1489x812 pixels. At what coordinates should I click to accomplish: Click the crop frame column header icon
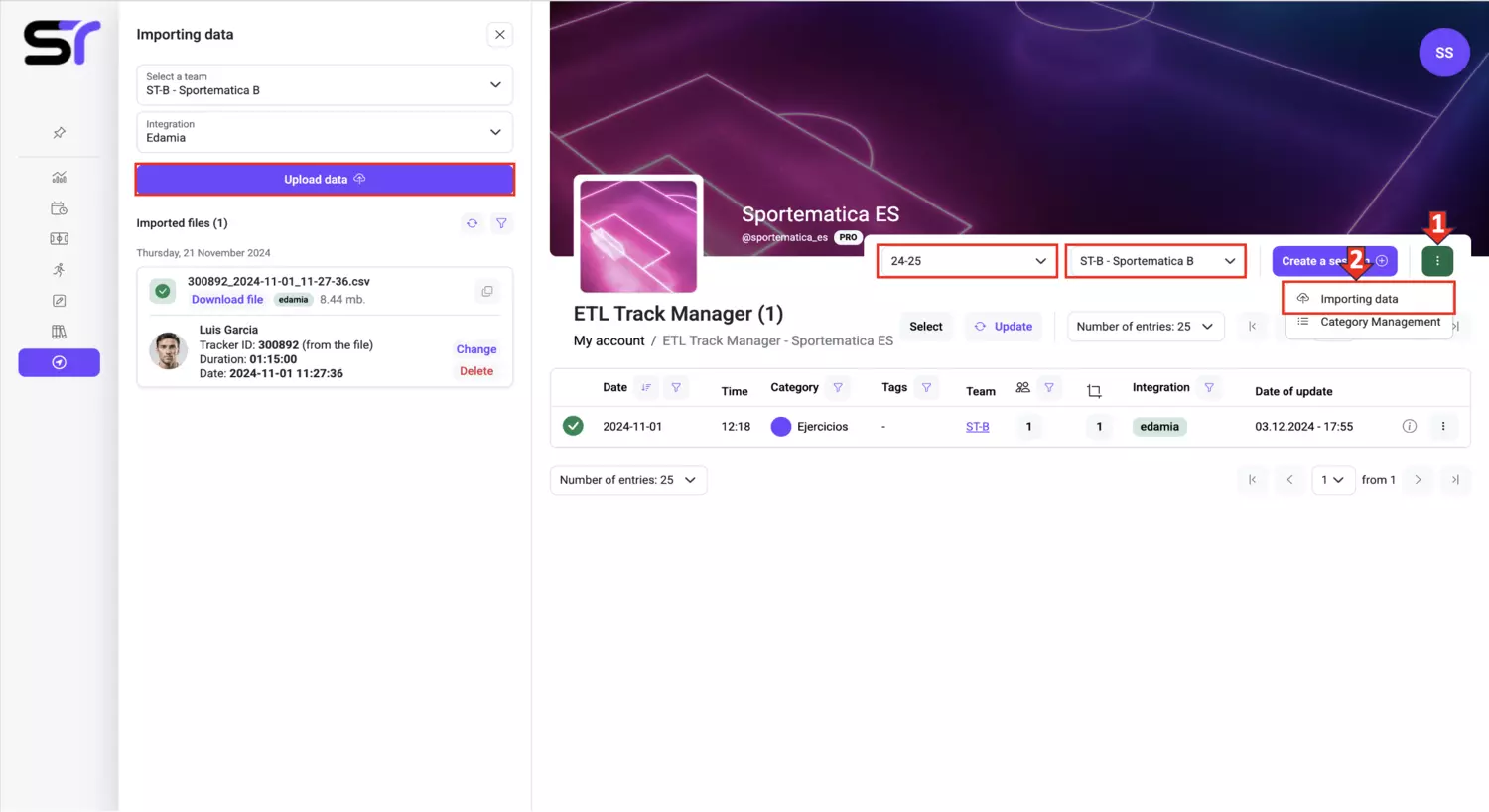[x=1094, y=391]
